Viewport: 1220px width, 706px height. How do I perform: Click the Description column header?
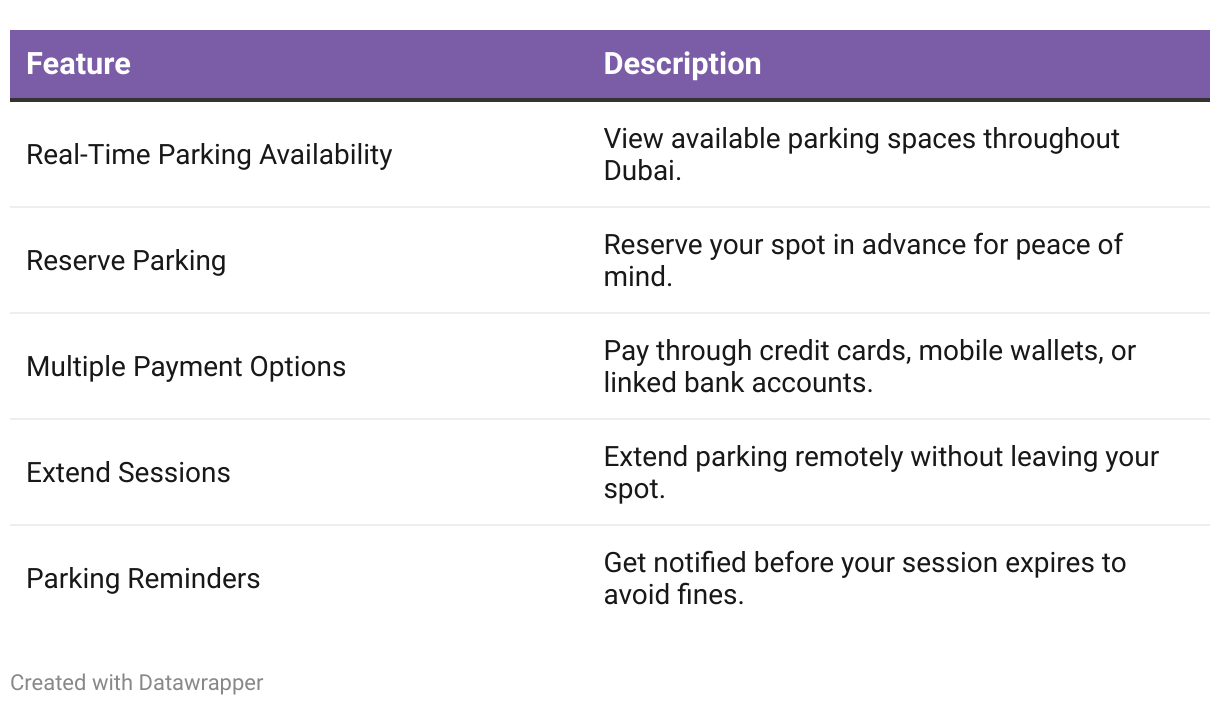[x=682, y=64]
